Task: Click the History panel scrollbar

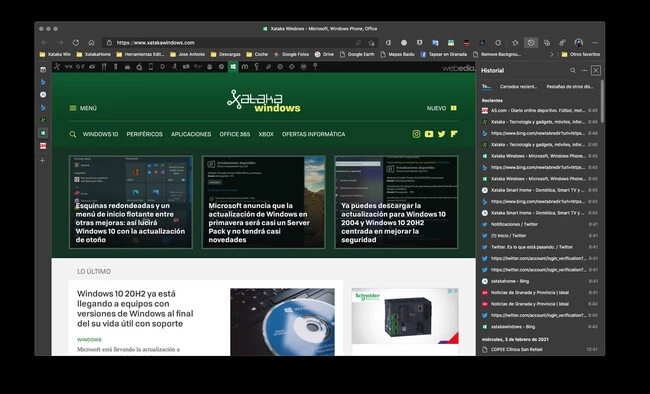Action: [602, 102]
